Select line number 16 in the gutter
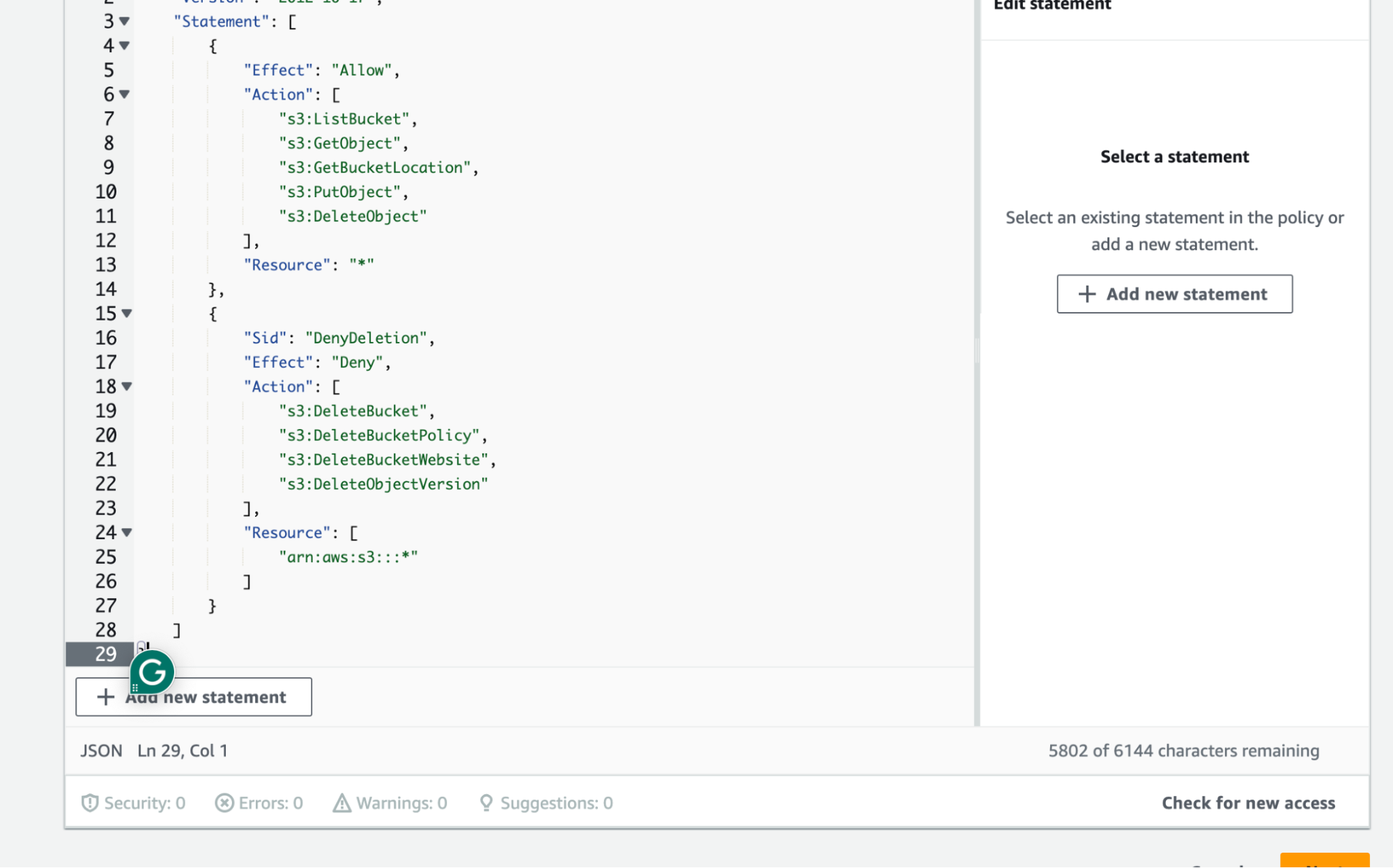1393x868 pixels. pos(106,338)
